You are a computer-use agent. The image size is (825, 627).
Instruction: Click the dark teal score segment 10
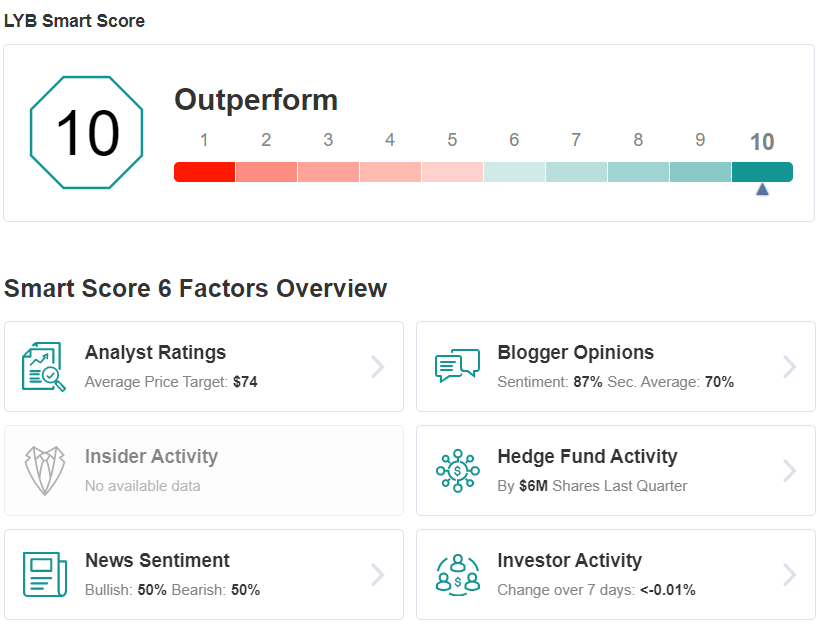tap(762, 172)
